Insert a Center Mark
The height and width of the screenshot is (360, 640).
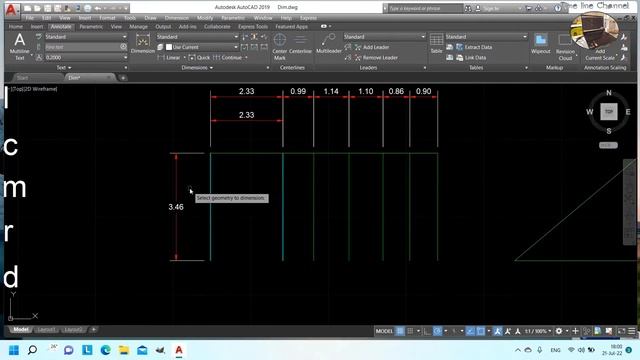coord(280,47)
